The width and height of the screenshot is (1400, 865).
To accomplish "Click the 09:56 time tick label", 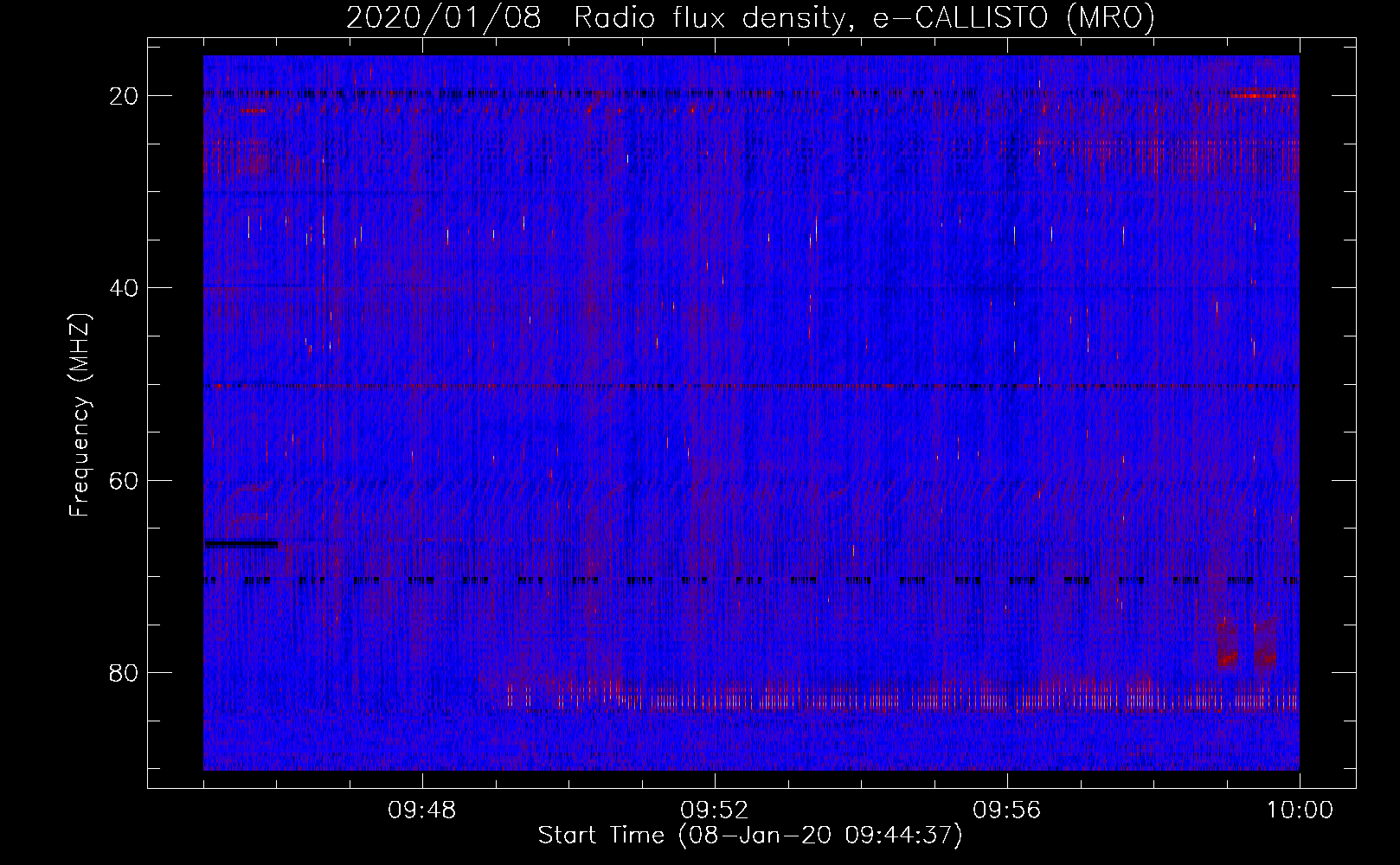I will 1007,811.
